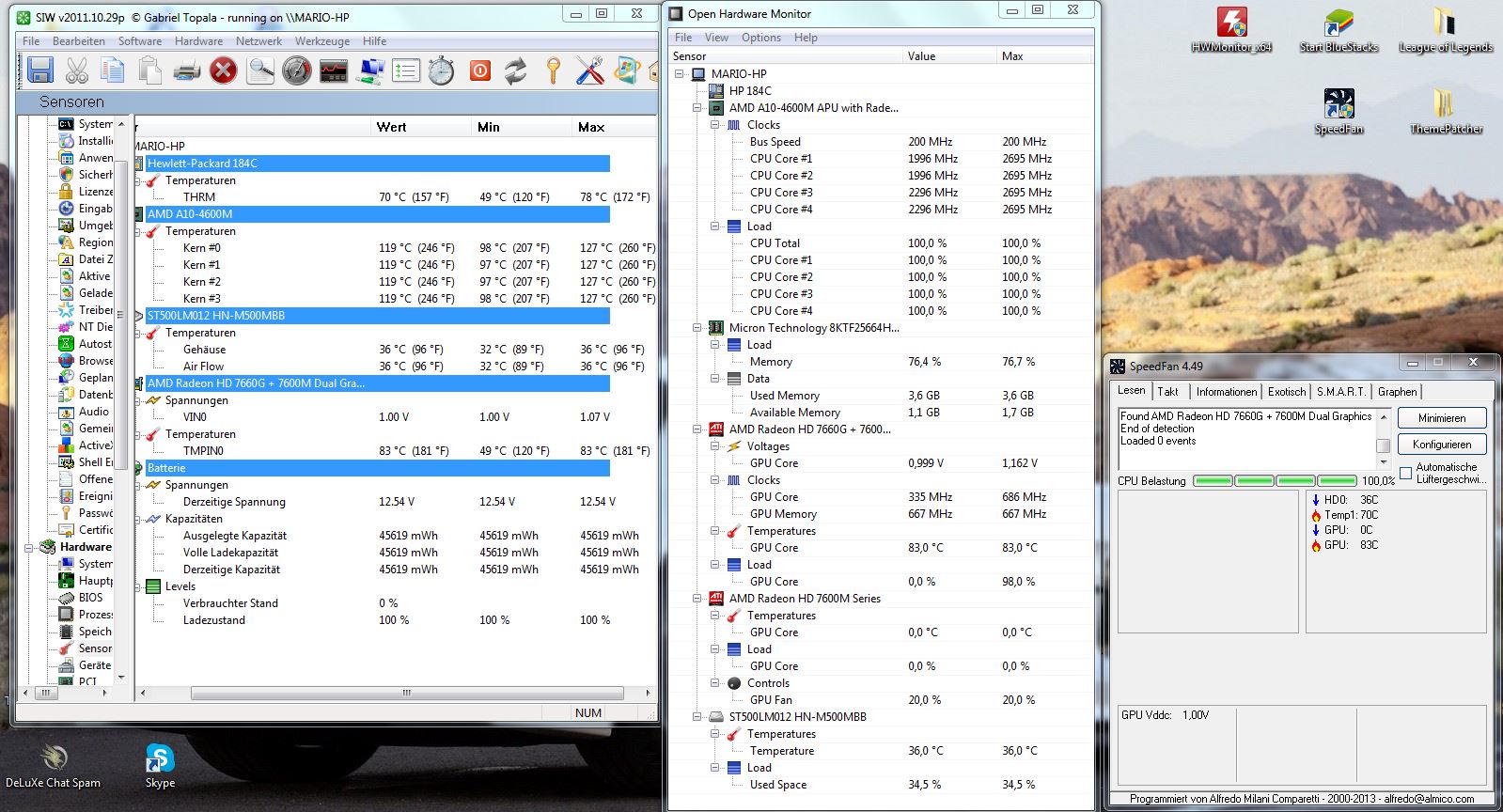Click the Konfigurieren button in SpeedFan
Screen dimensions: 1503x812
coord(1442,445)
